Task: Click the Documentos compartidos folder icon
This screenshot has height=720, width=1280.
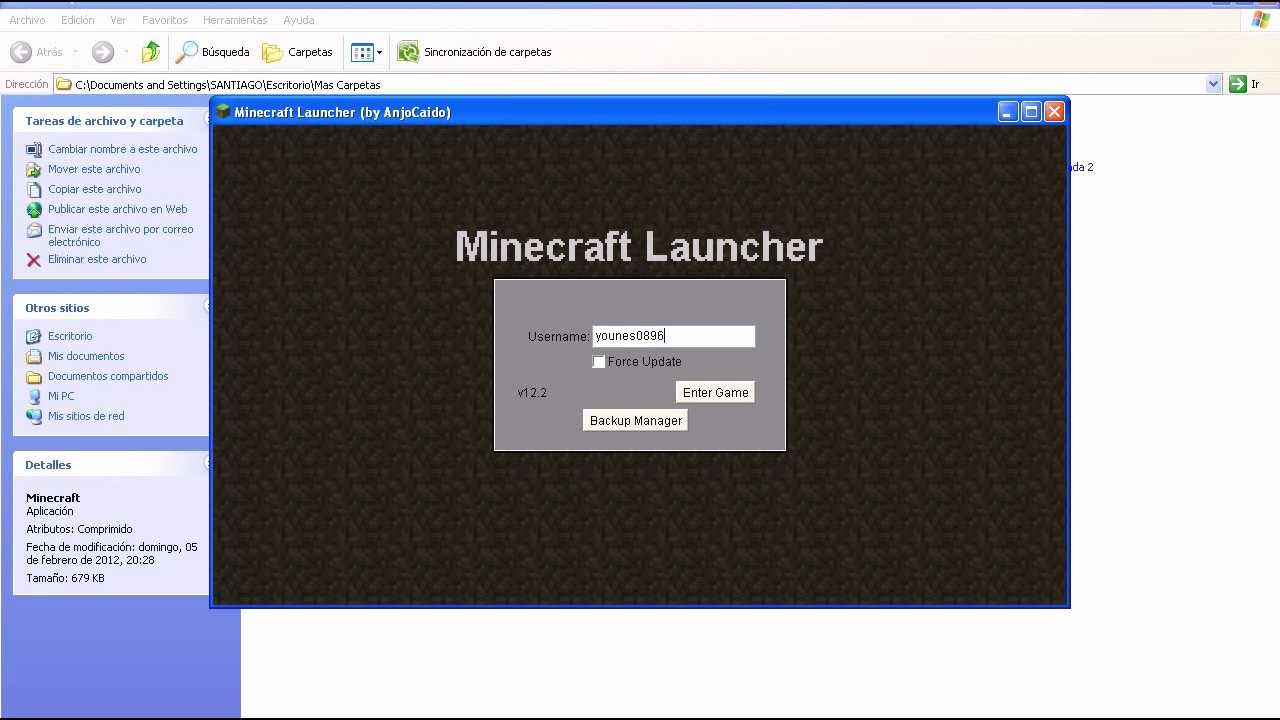Action: click(x=34, y=377)
